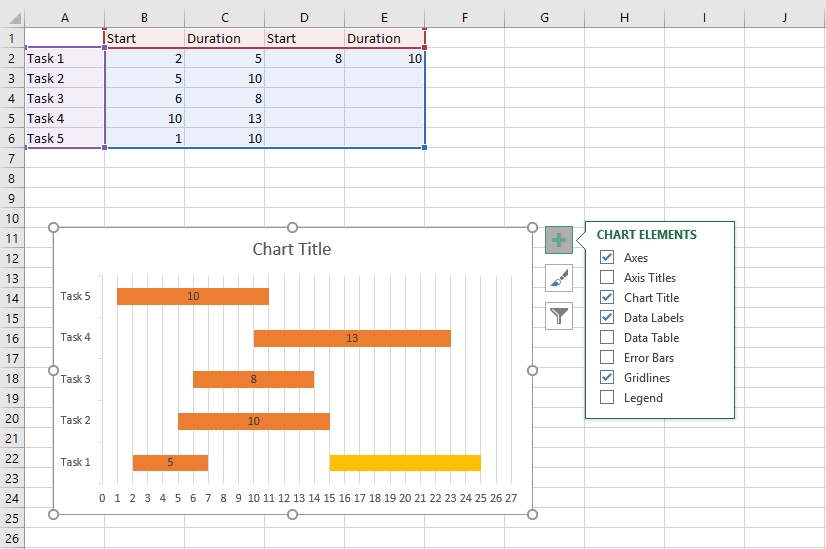The image size is (826, 549).
Task: Click cell B4 with value 6
Action: click(144, 99)
